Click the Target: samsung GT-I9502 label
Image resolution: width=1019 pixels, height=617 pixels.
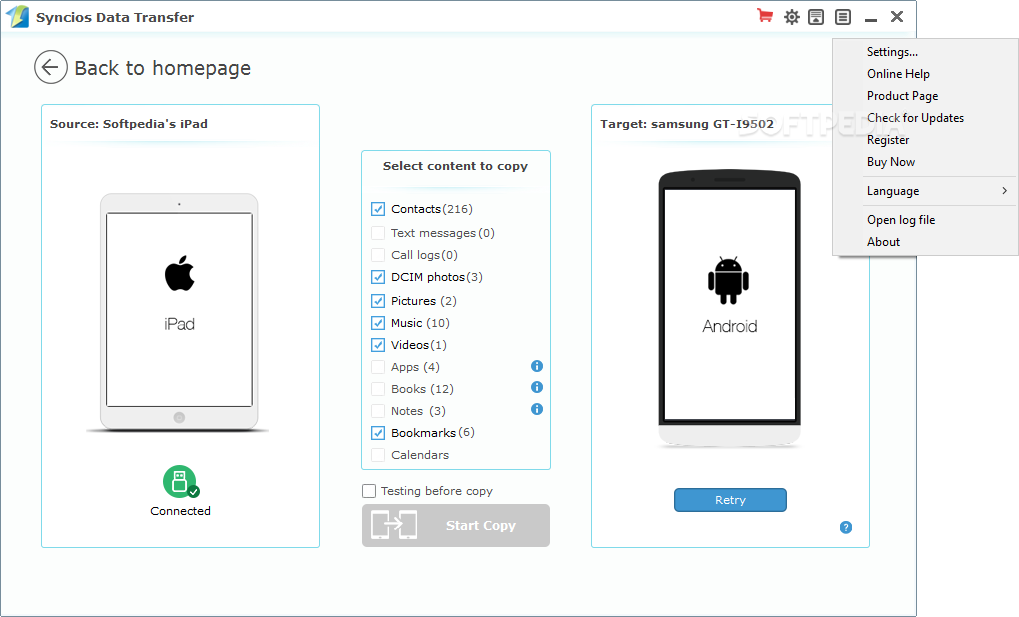(x=687, y=124)
